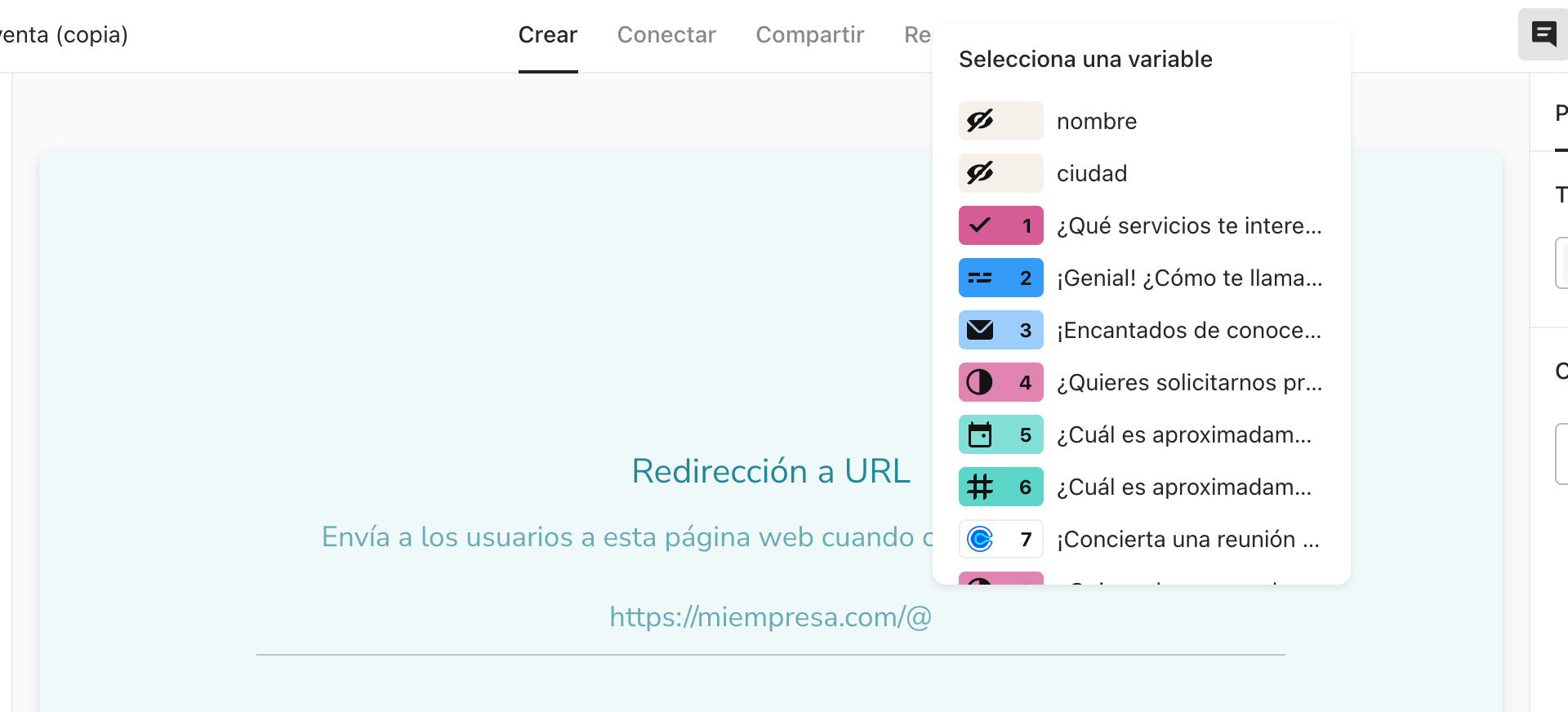Click Calendly badge of question 7

click(1000, 539)
